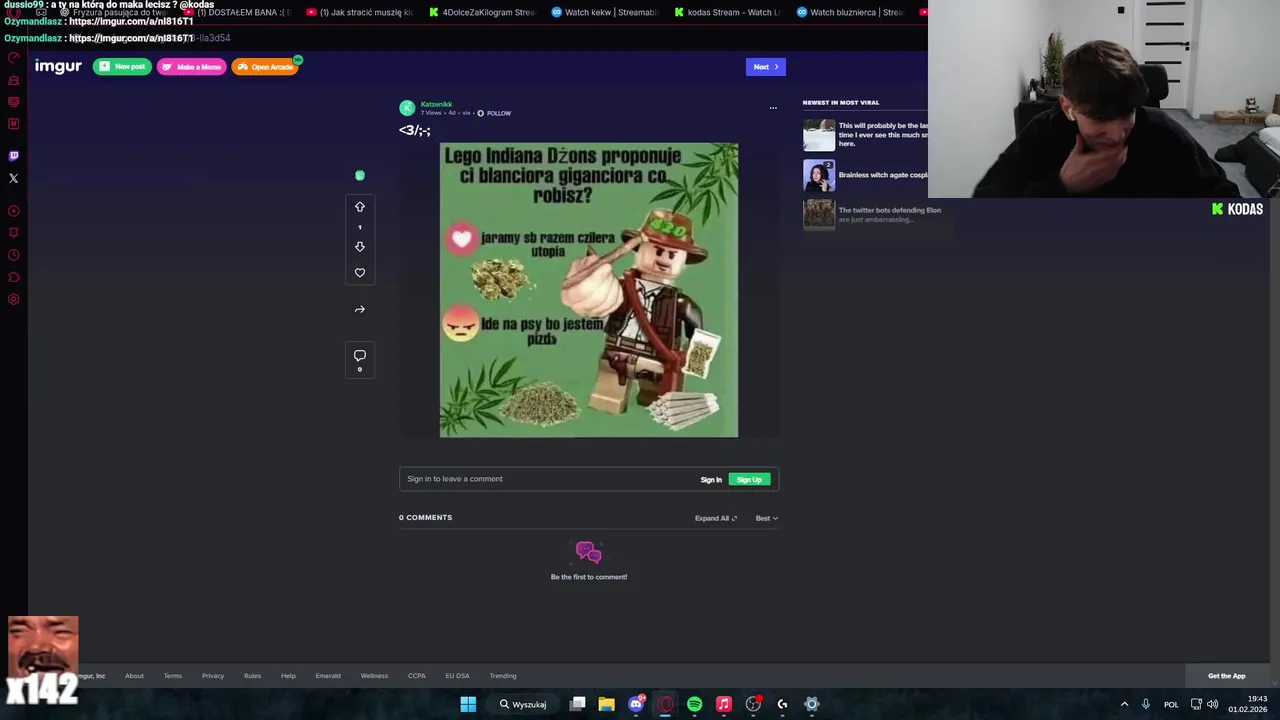Open Apple Music taskbar icon
Viewport: 1280px width, 720px height.
tap(724, 704)
